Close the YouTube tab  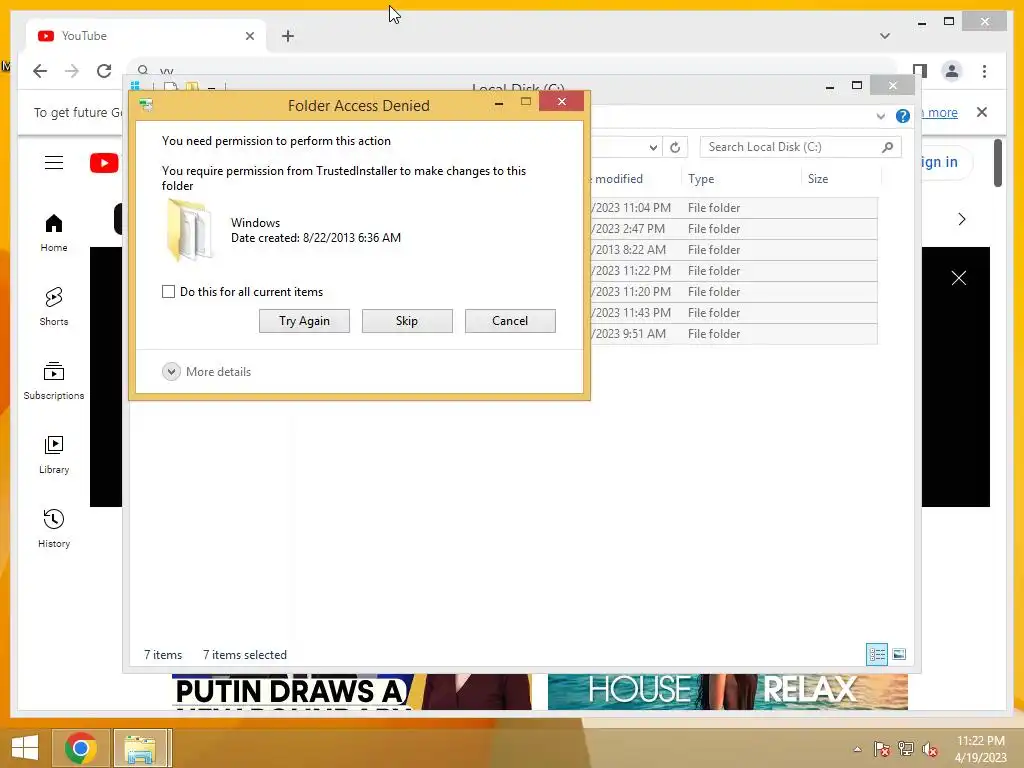249,36
